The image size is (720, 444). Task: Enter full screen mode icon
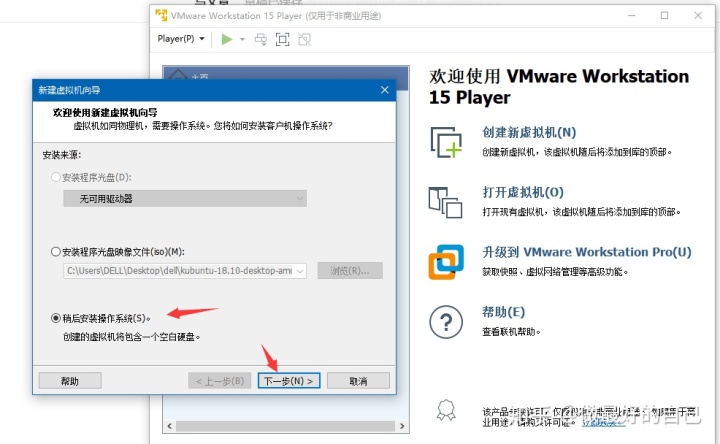(x=282, y=39)
